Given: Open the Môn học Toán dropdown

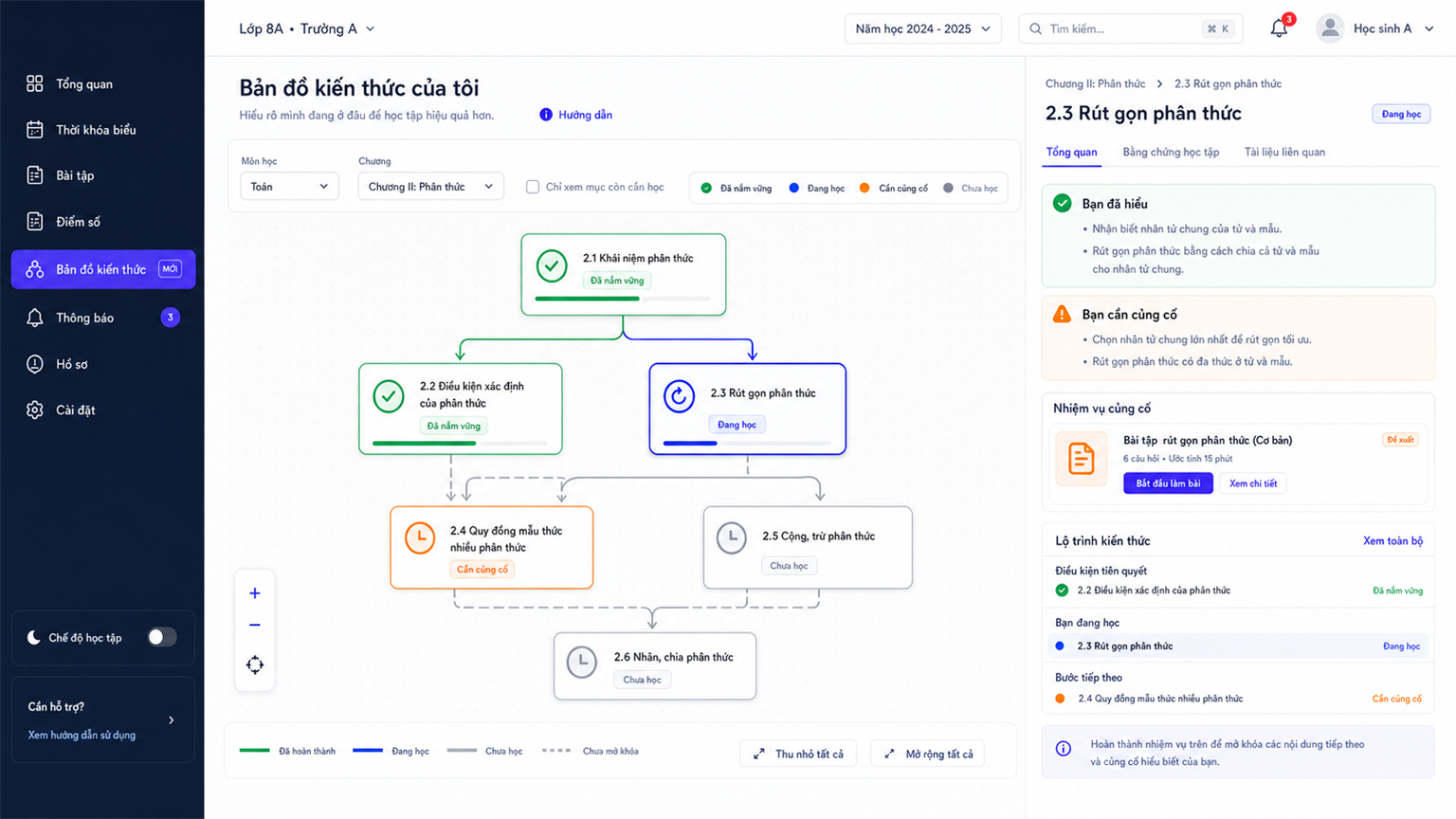Looking at the screenshot, I should (289, 187).
